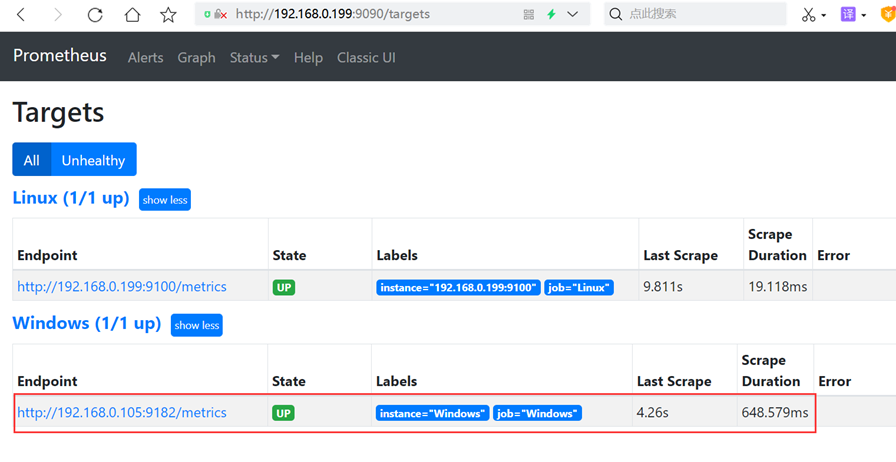
Task: Click the 648.579ms scrape duration value
Action: (775, 412)
